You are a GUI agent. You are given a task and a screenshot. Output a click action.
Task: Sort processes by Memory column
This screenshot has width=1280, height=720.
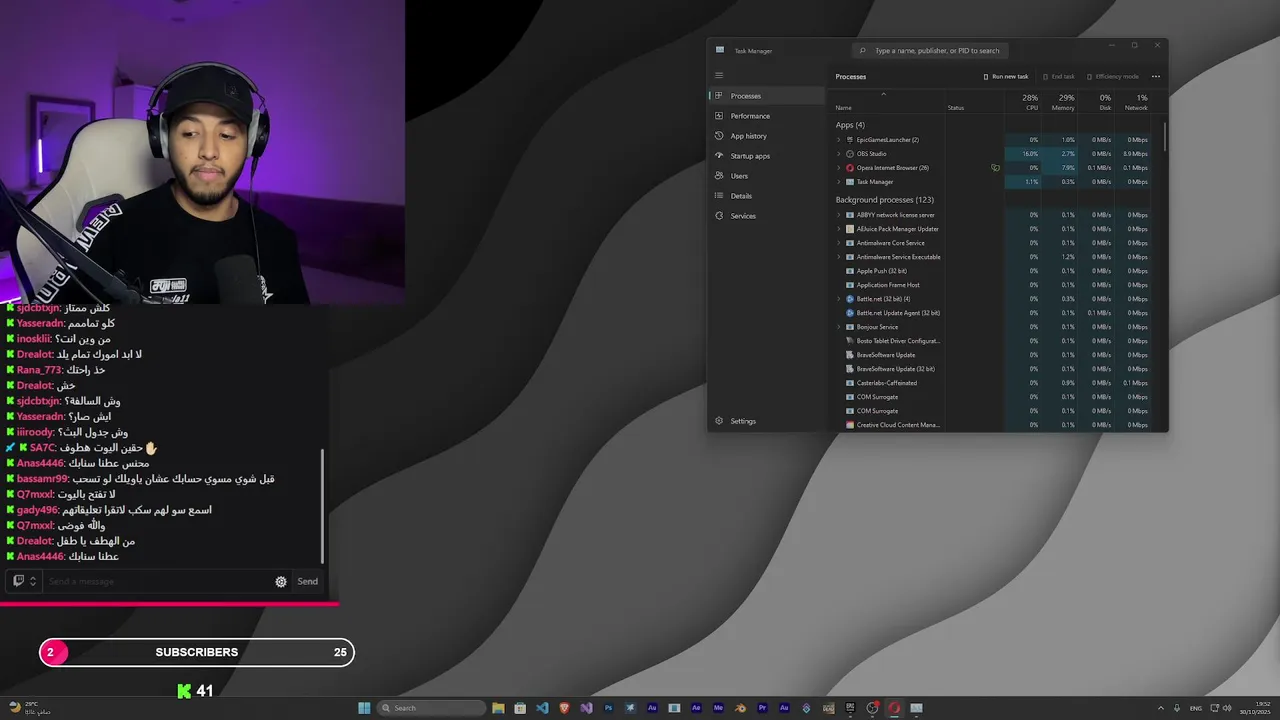[1059, 101]
